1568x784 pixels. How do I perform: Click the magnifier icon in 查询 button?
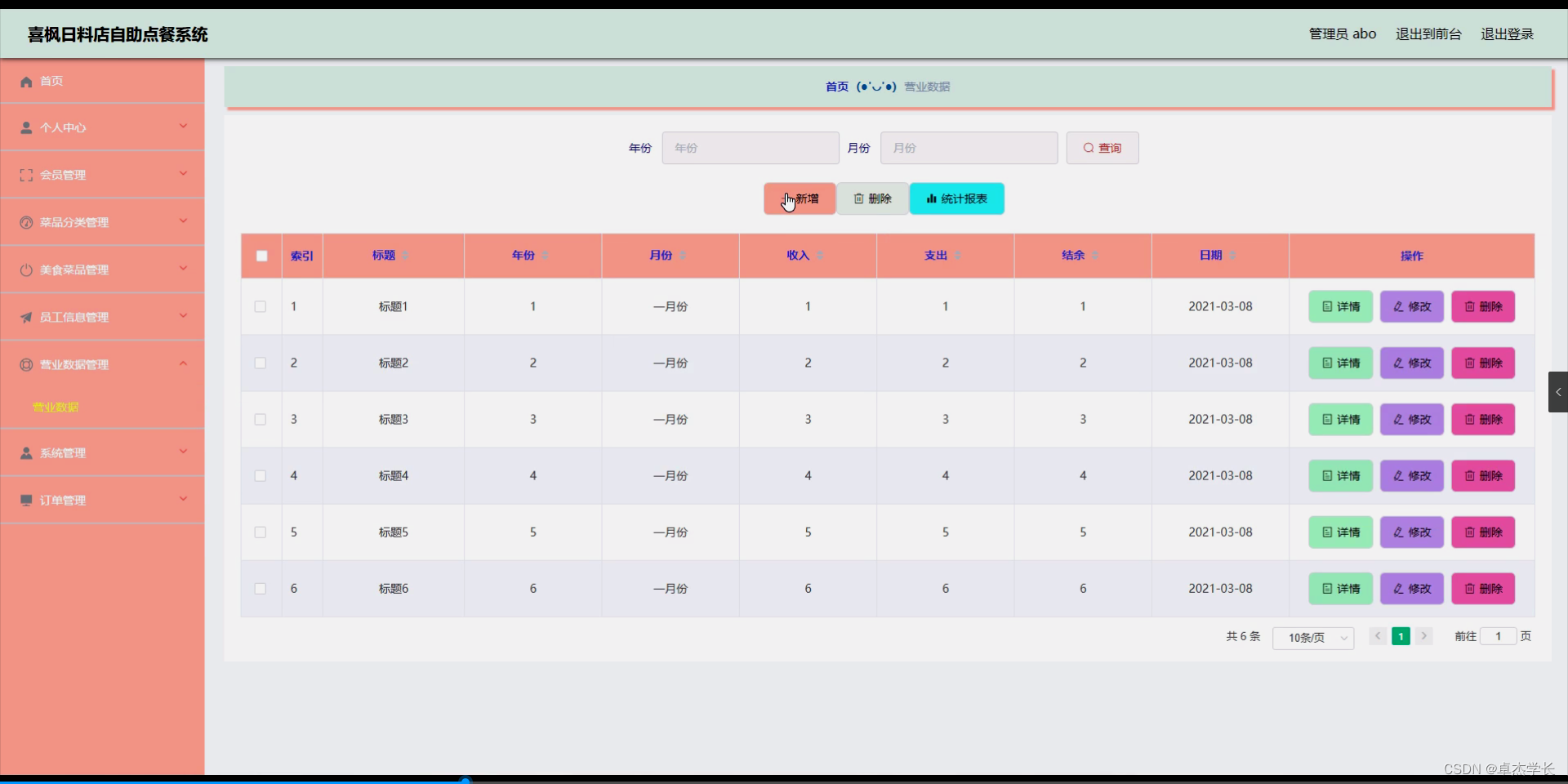point(1089,148)
